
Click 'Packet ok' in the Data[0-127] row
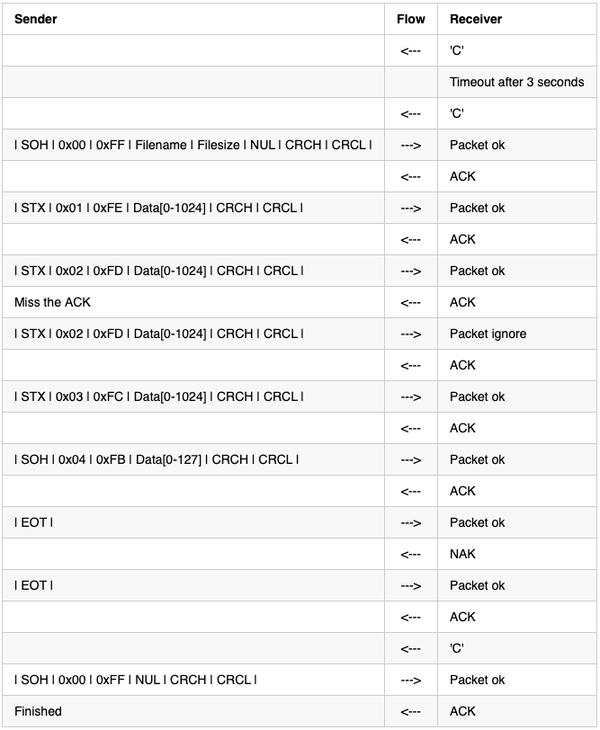477,460
